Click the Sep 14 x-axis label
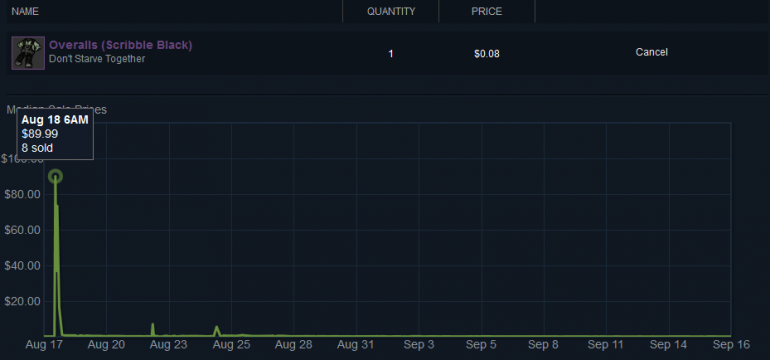This screenshot has height=360, width=770. (x=668, y=345)
